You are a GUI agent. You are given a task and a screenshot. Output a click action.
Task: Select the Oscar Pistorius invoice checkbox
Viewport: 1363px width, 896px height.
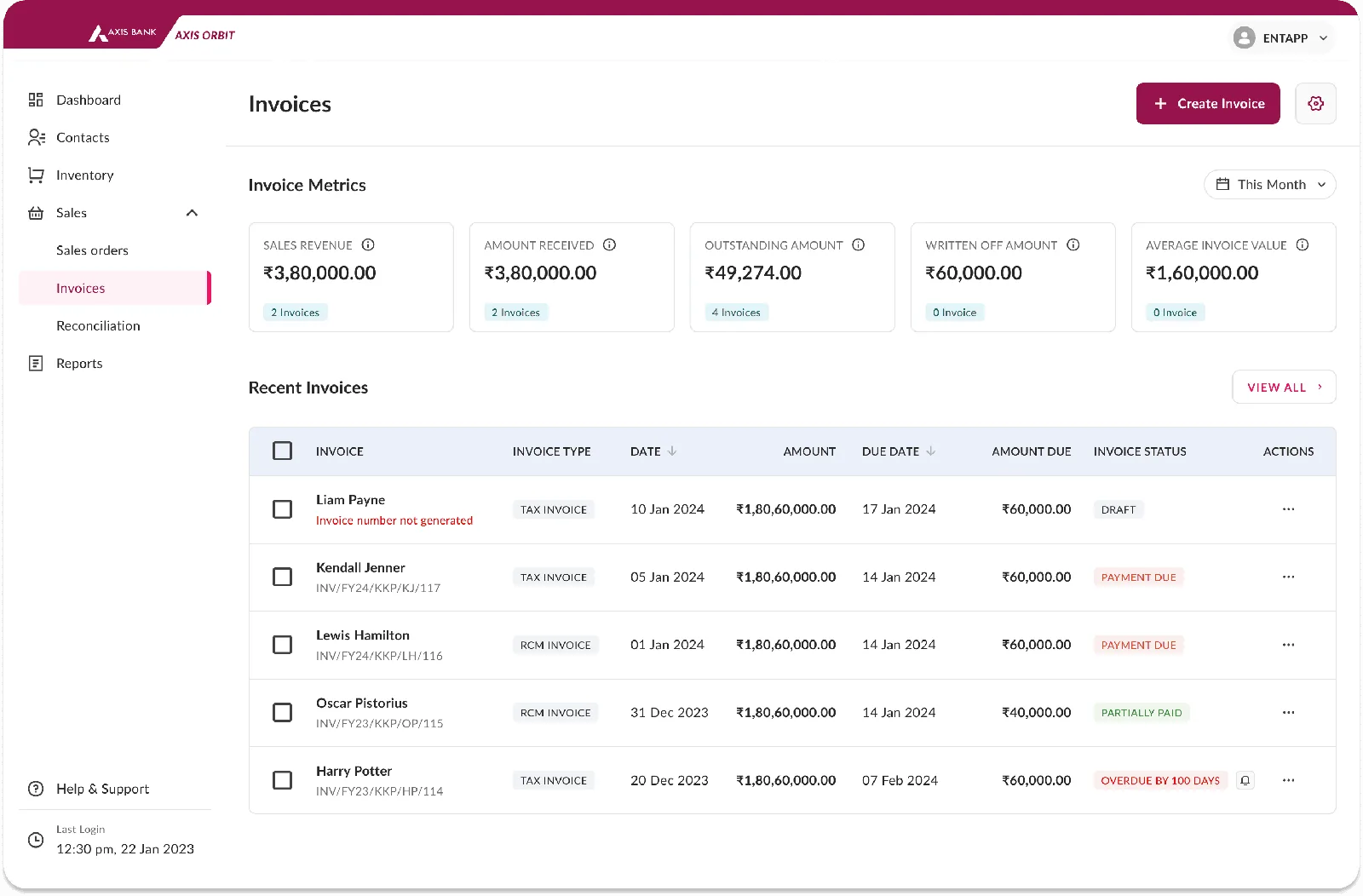point(282,712)
